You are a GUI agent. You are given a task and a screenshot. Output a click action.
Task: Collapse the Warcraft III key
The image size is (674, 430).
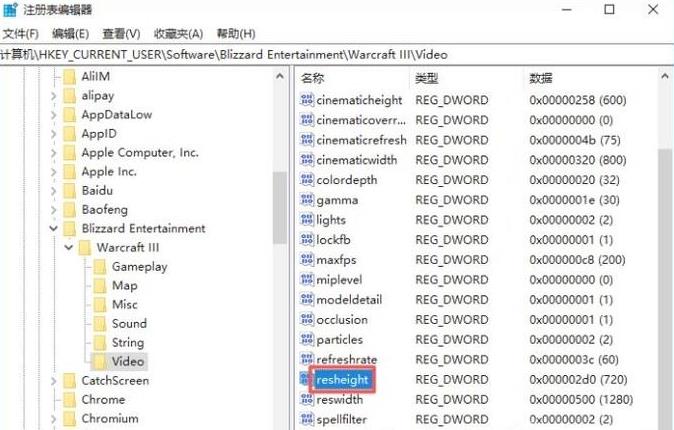69,247
